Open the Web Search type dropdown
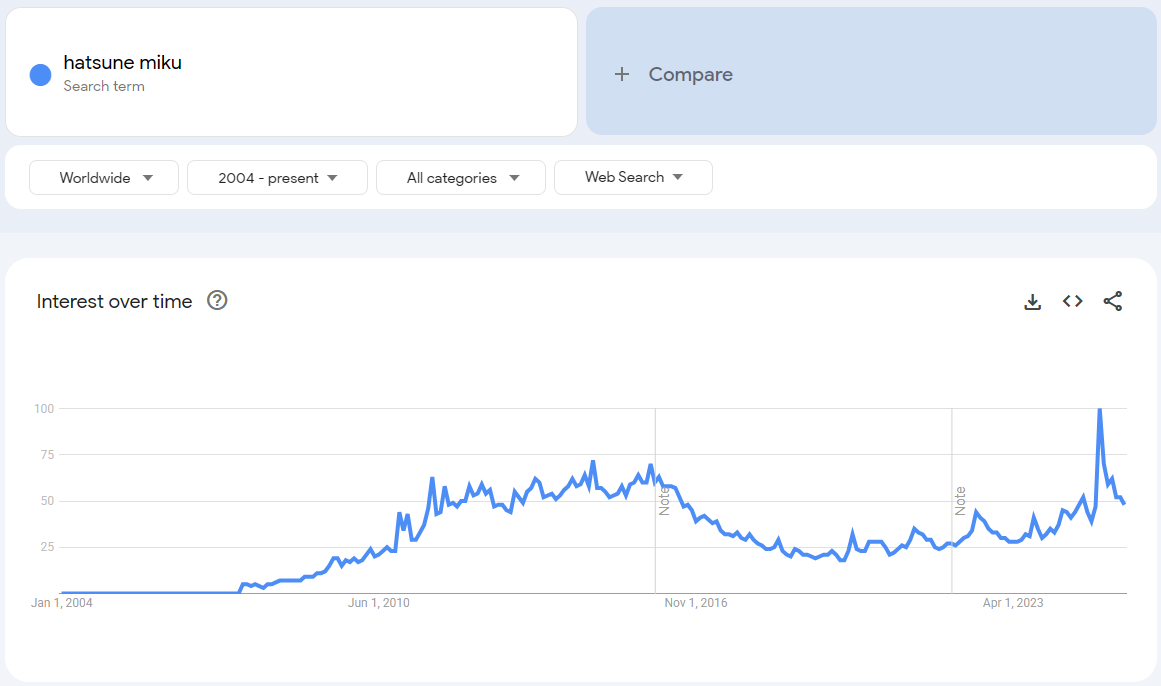The height and width of the screenshot is (686, 1161). [633, 178]
